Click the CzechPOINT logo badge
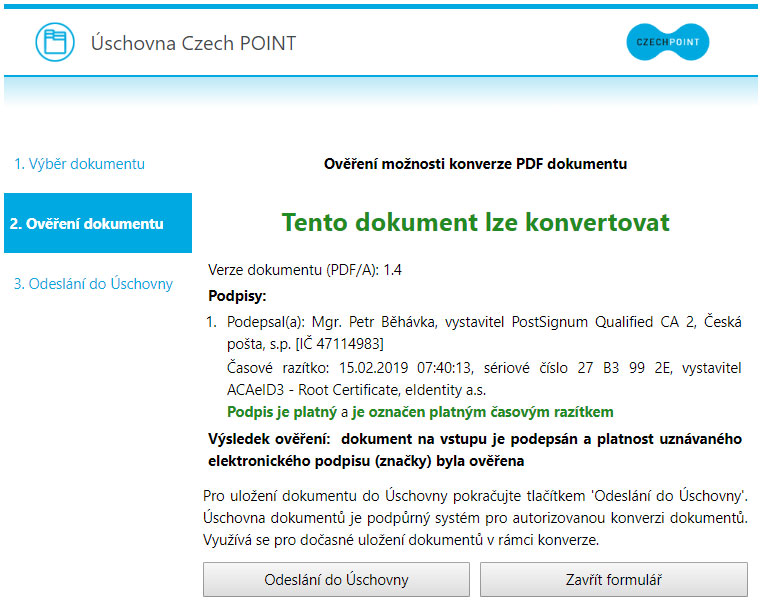The width and height of the screenshot is (762, 603). coord(668,42)
